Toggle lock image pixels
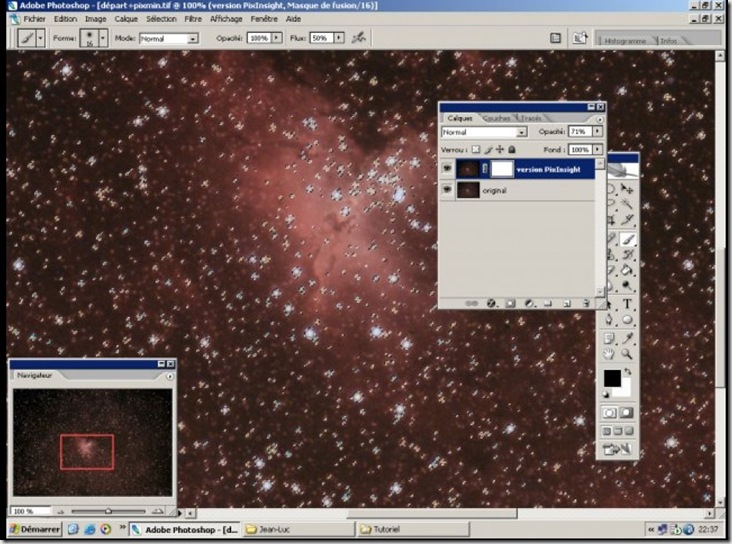This screenshot has width=732, height=544. (x=488, y=149)
